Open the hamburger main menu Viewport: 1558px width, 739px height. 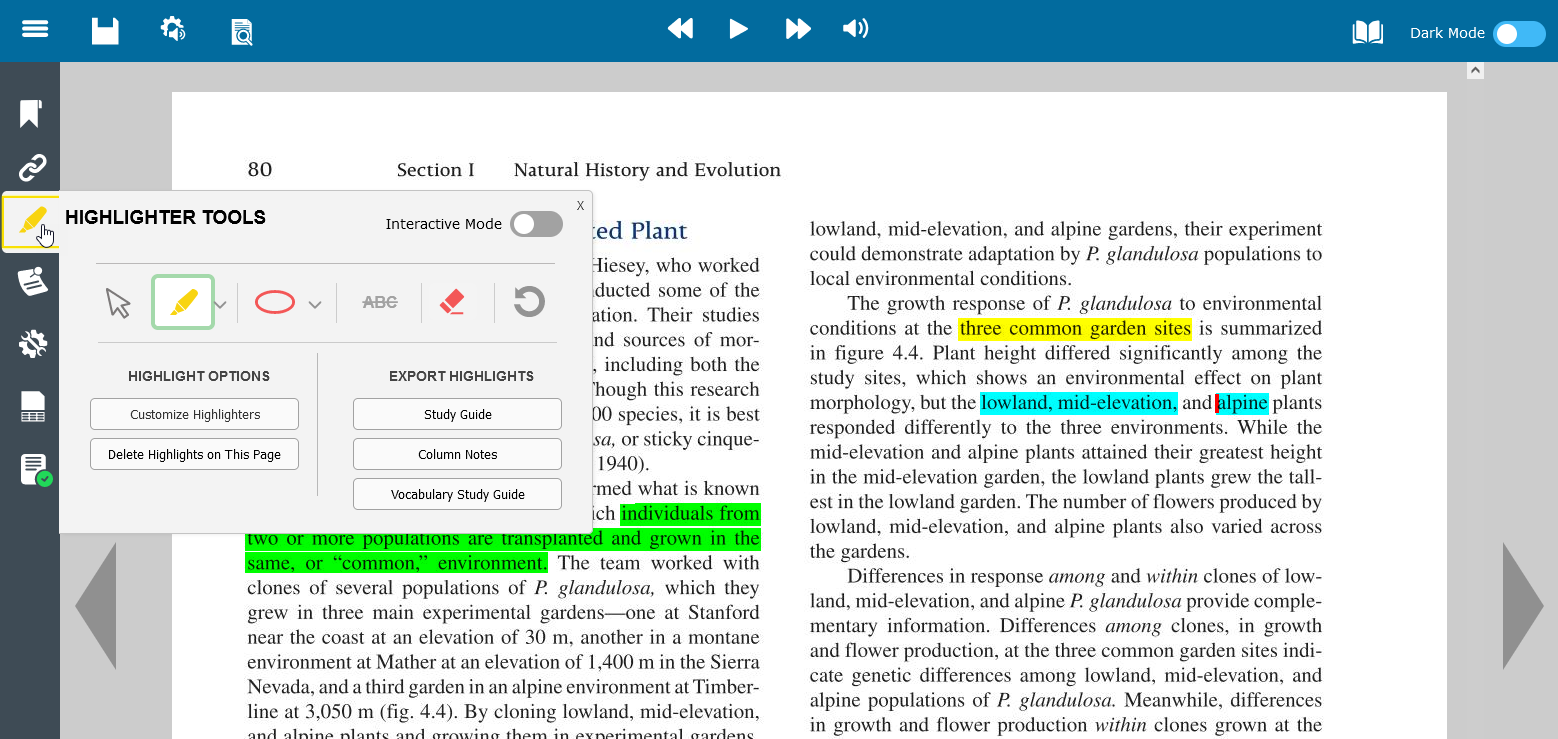click(x=35, y=29)
